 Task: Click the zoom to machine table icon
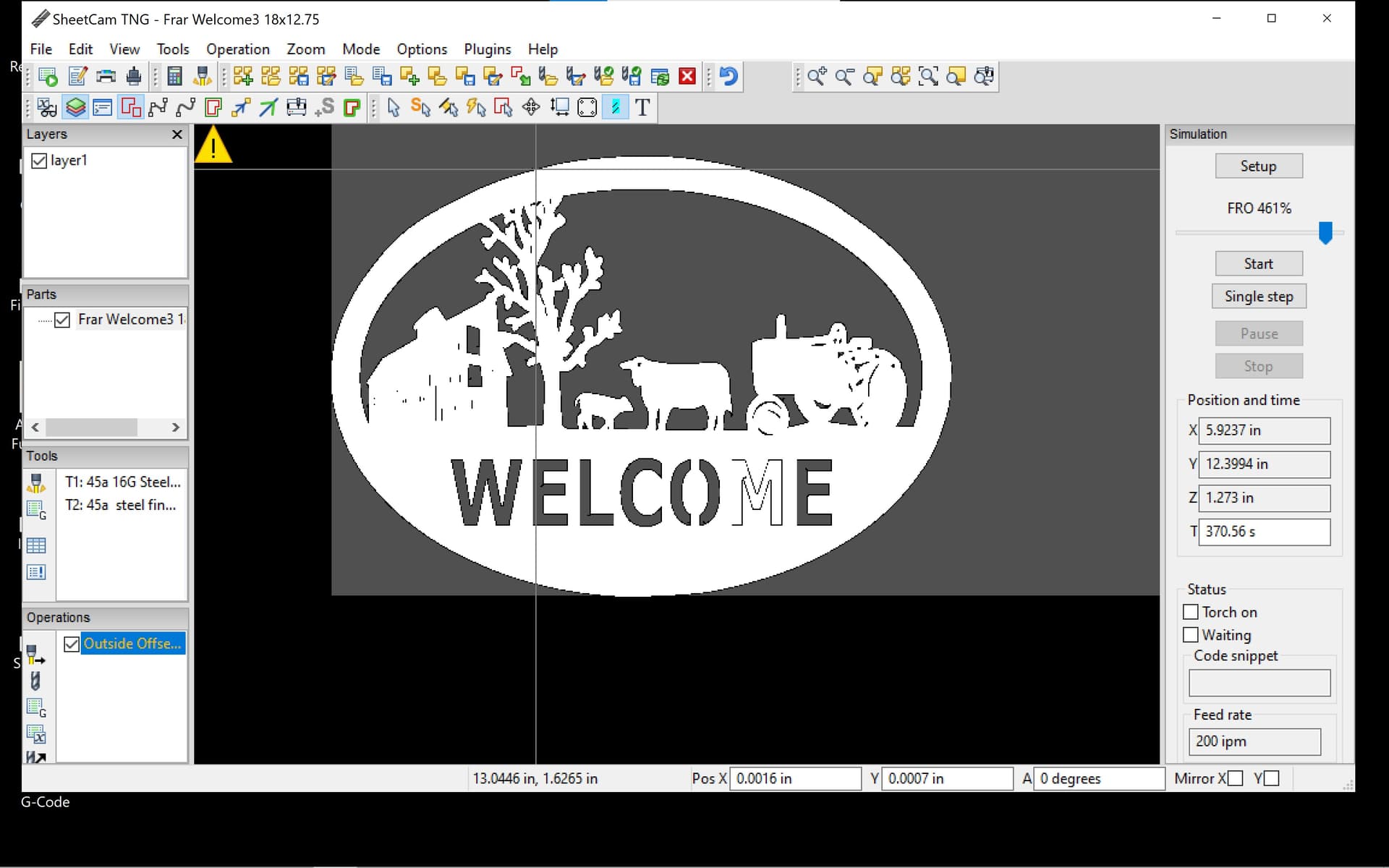click(984, 77)
